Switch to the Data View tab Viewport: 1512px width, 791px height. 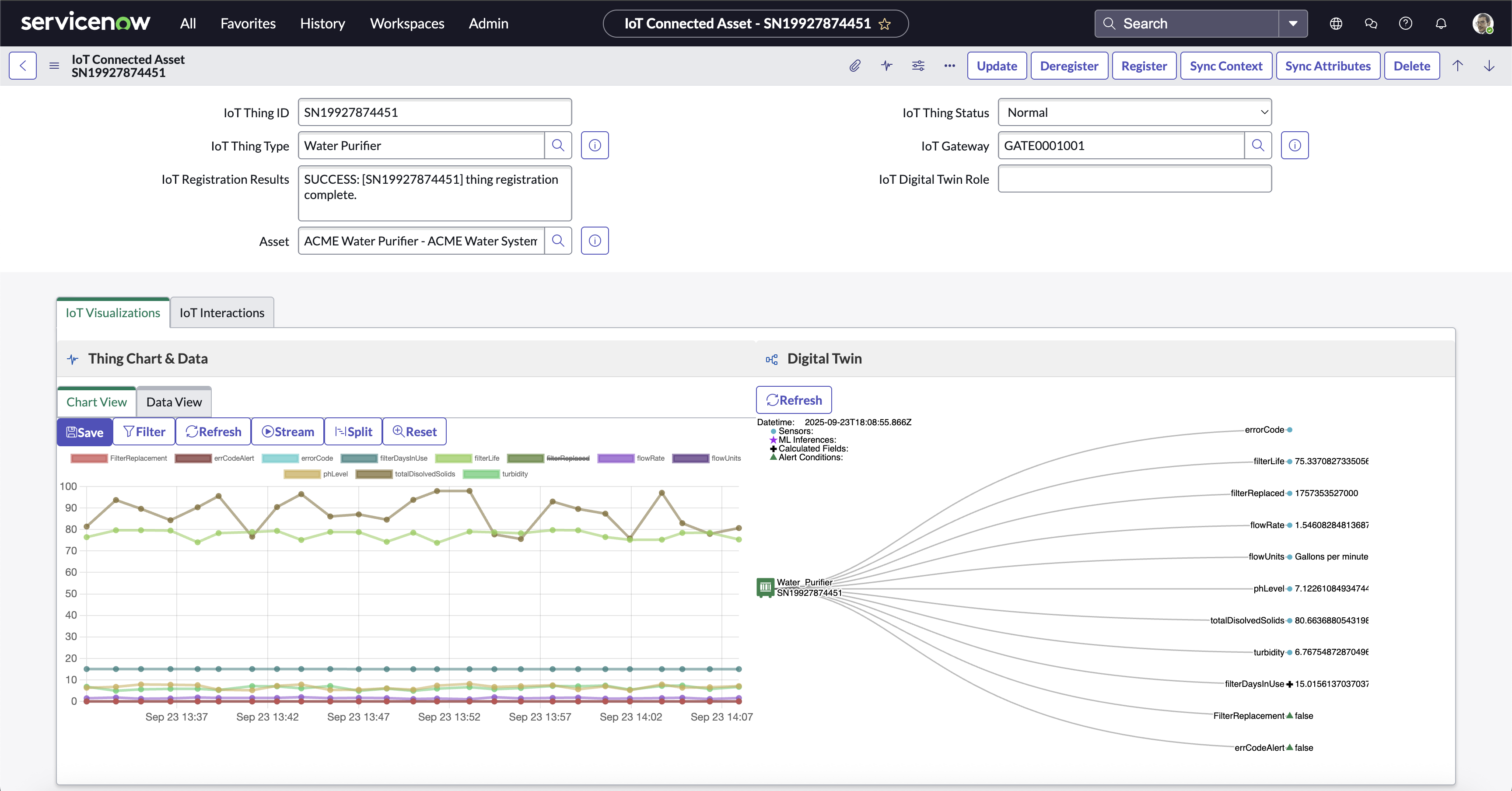pos(174,402)
